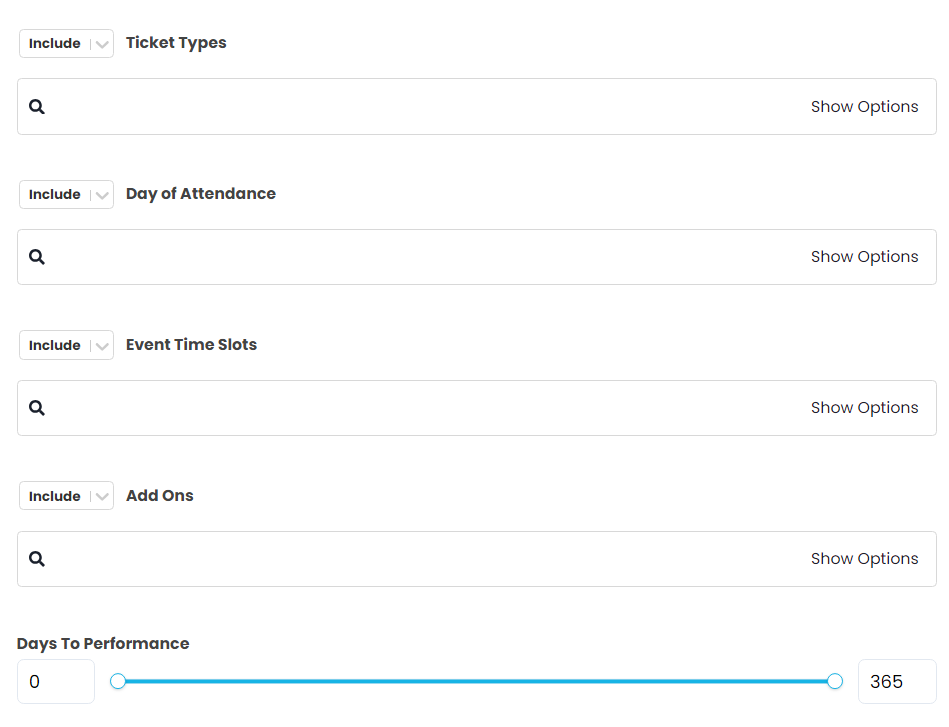Show options for Event Time Slots
The height and width of the screenshot is (727, 949).
pyautogui.click(x=864, y=408)
